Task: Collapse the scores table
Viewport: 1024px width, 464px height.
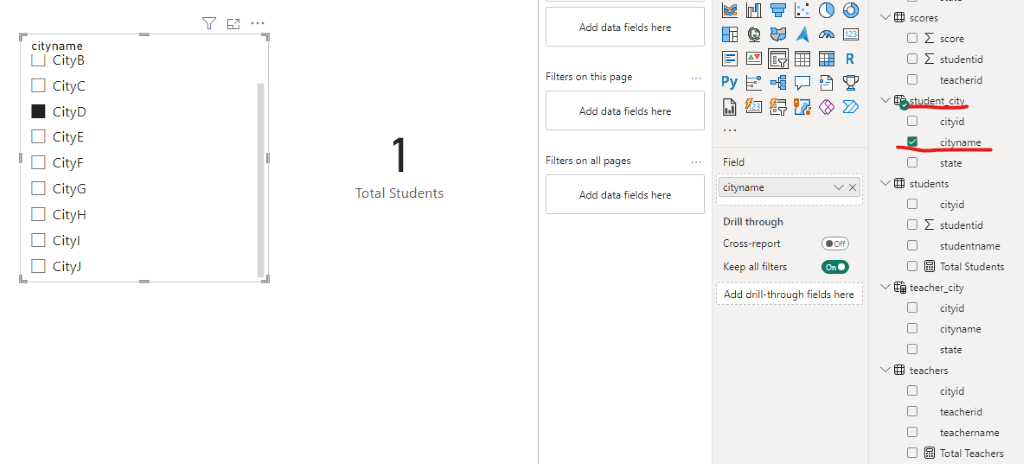Action: coord(885,18)
